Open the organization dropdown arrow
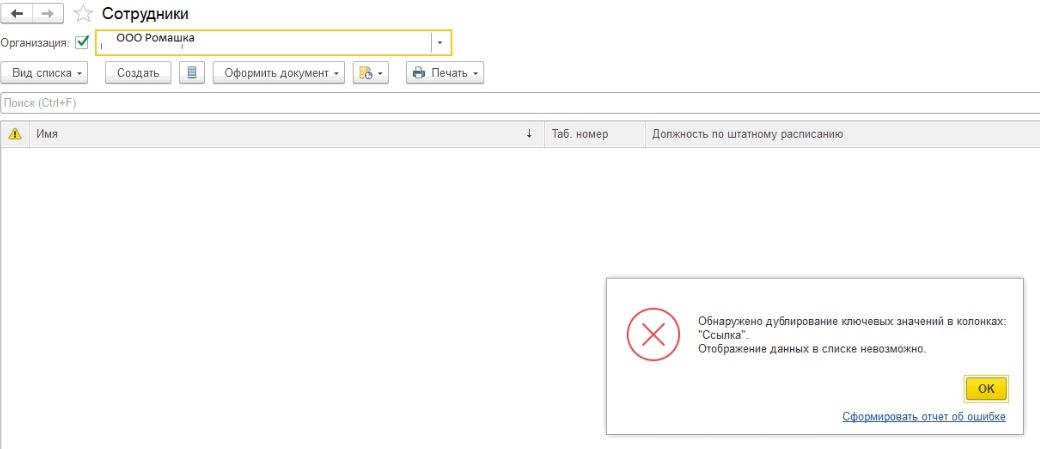 click(x=440, y=42)
